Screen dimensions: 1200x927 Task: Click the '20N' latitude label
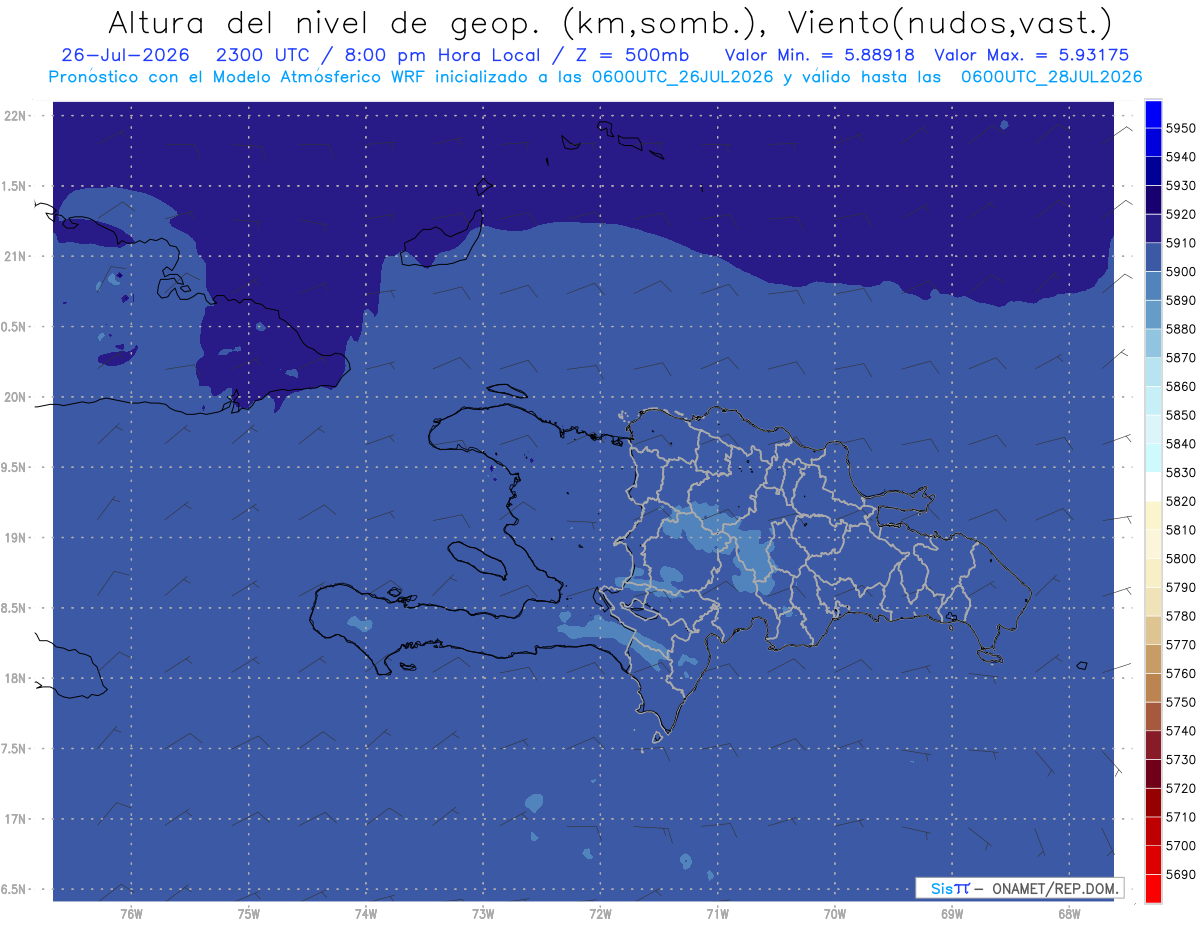coord(17,397)
